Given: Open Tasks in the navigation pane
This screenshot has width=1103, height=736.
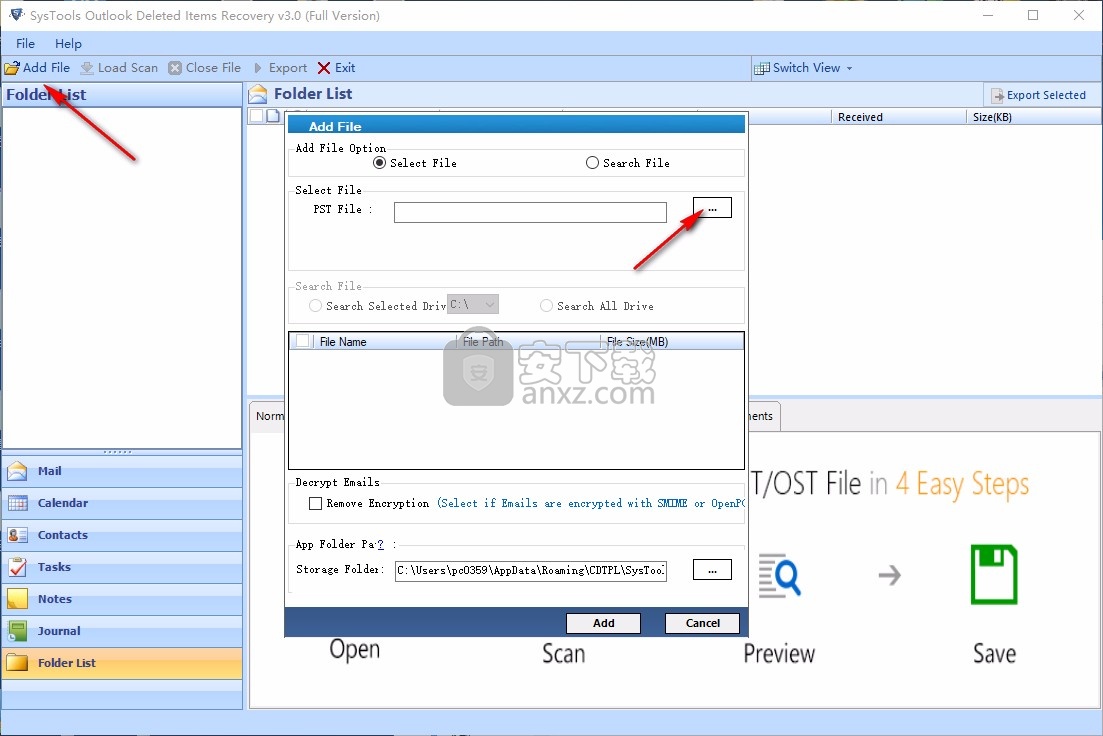Looking at the screenshot, I should pos(122,567).
